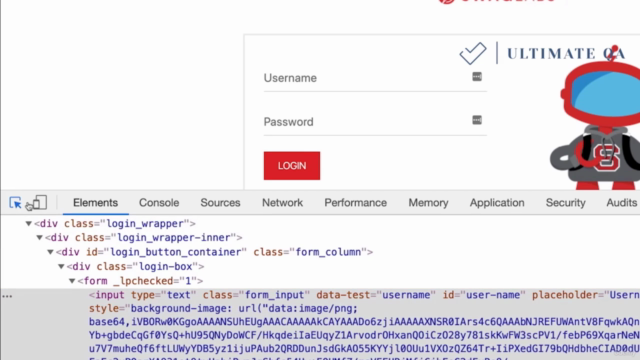Click the class="form_input" attribute
The image size is (640, 360).
coord(256,295)
